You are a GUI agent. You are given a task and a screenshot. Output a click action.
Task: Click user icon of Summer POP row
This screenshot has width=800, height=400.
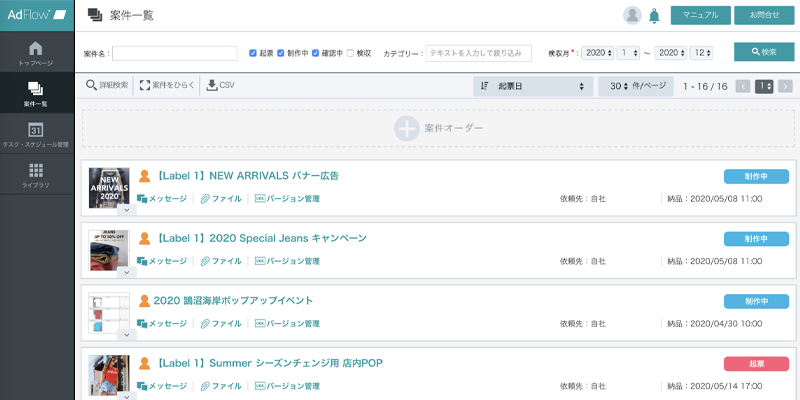144,363
